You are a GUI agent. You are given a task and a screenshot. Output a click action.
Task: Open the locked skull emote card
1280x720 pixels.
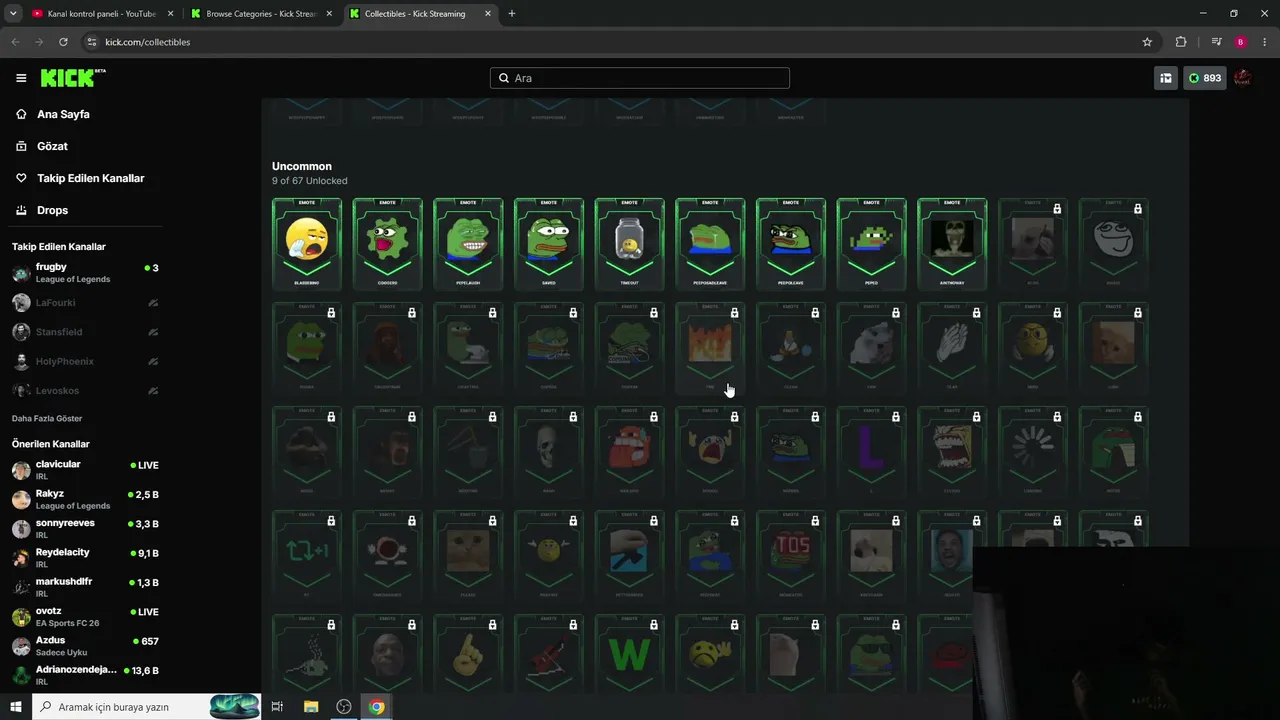[x=548, y=452]
